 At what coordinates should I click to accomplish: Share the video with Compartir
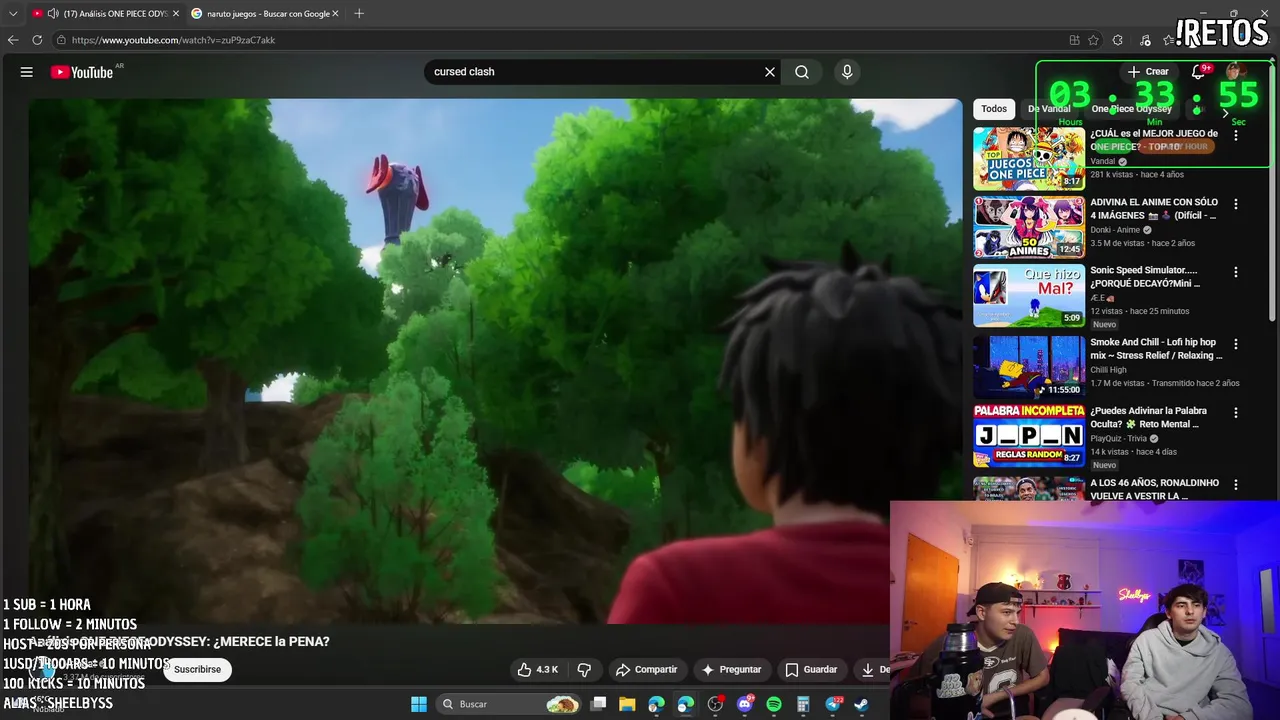646,670
